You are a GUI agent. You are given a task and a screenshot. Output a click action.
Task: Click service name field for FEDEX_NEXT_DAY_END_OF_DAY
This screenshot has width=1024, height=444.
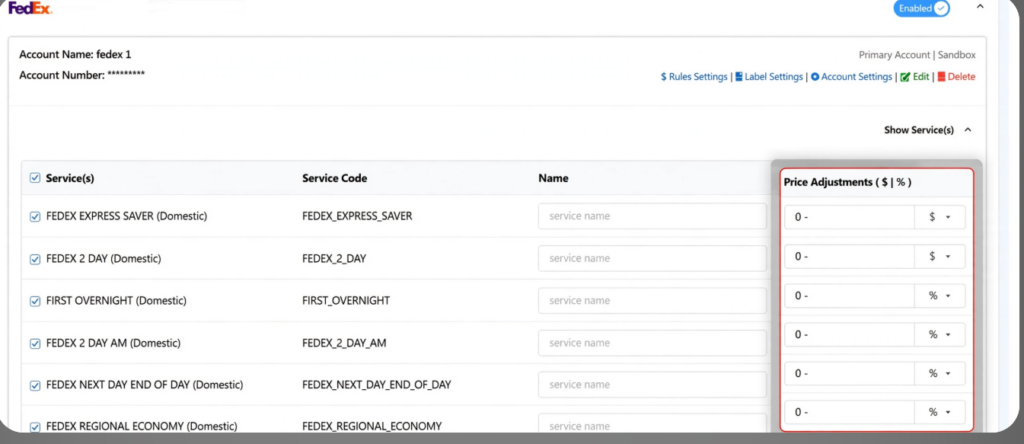click(x=652, y=385)
